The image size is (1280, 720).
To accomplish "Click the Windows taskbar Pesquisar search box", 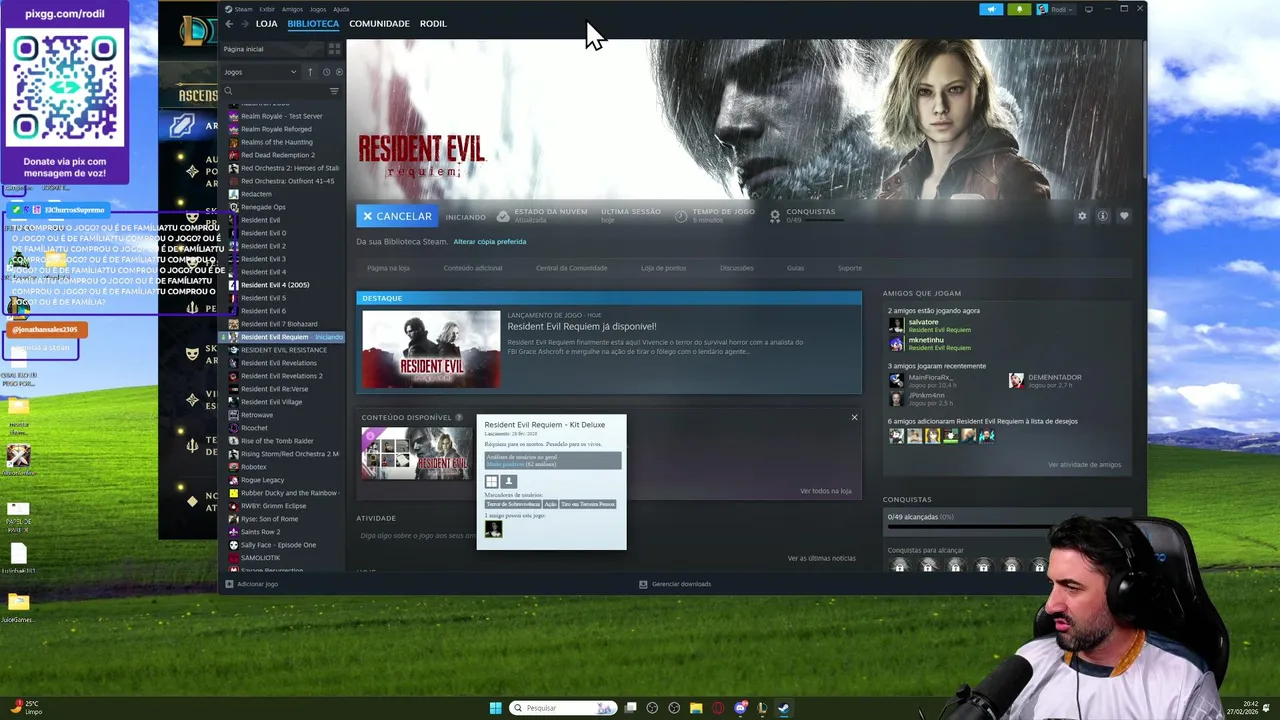I will pos(565,708).
